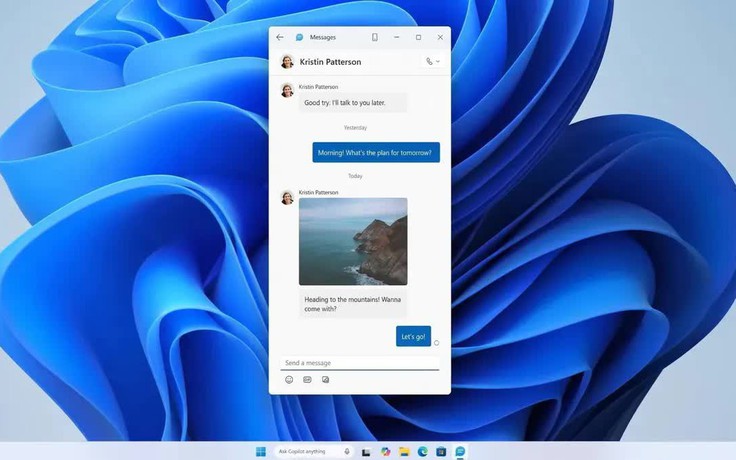Click the sending status circle next to "Let's go!"
The image size is (736, 460).
point(437,343)
